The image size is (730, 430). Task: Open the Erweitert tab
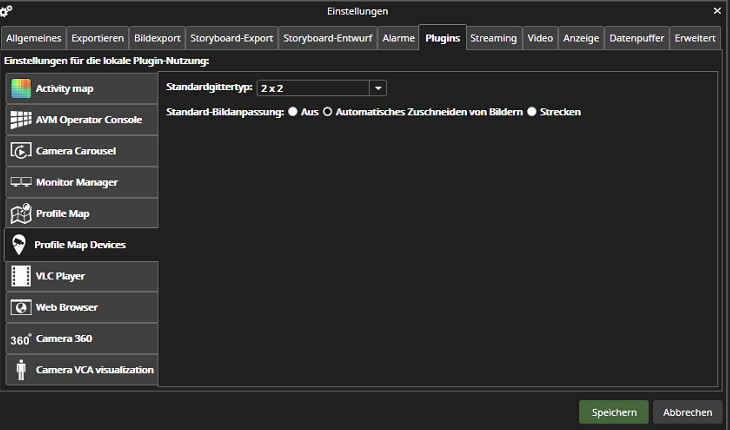click(695, 38)
